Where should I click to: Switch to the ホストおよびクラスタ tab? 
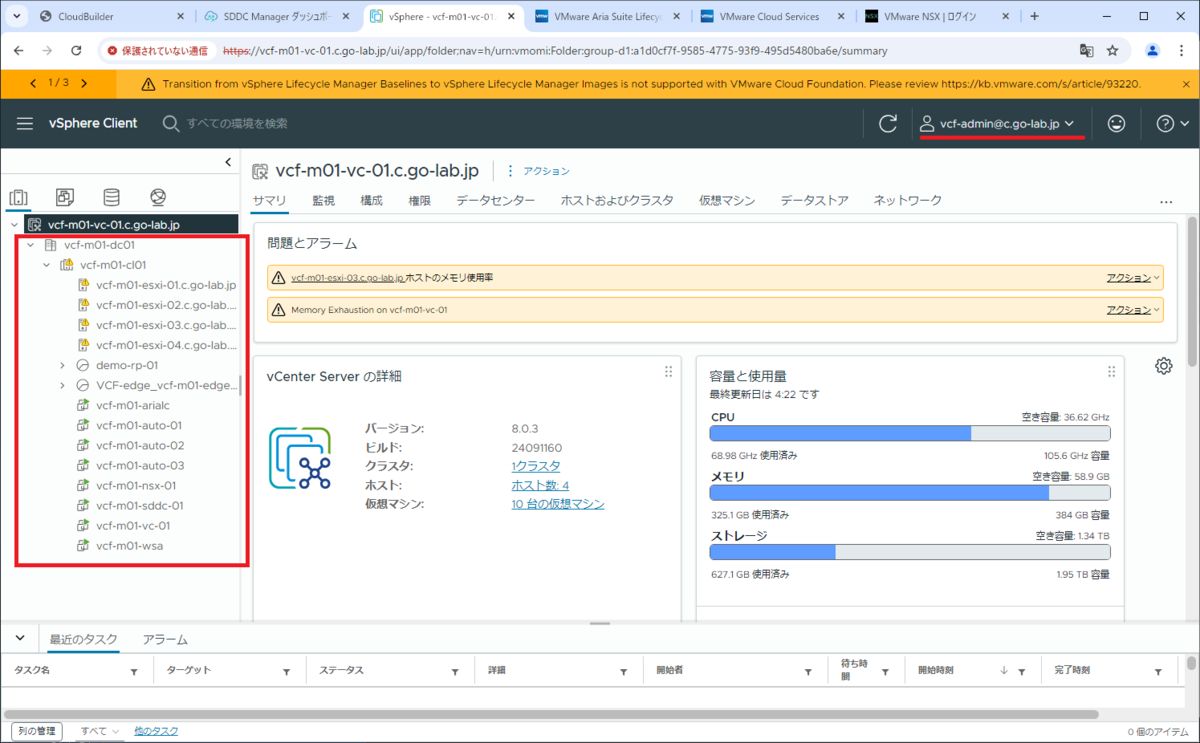[617, 200]
